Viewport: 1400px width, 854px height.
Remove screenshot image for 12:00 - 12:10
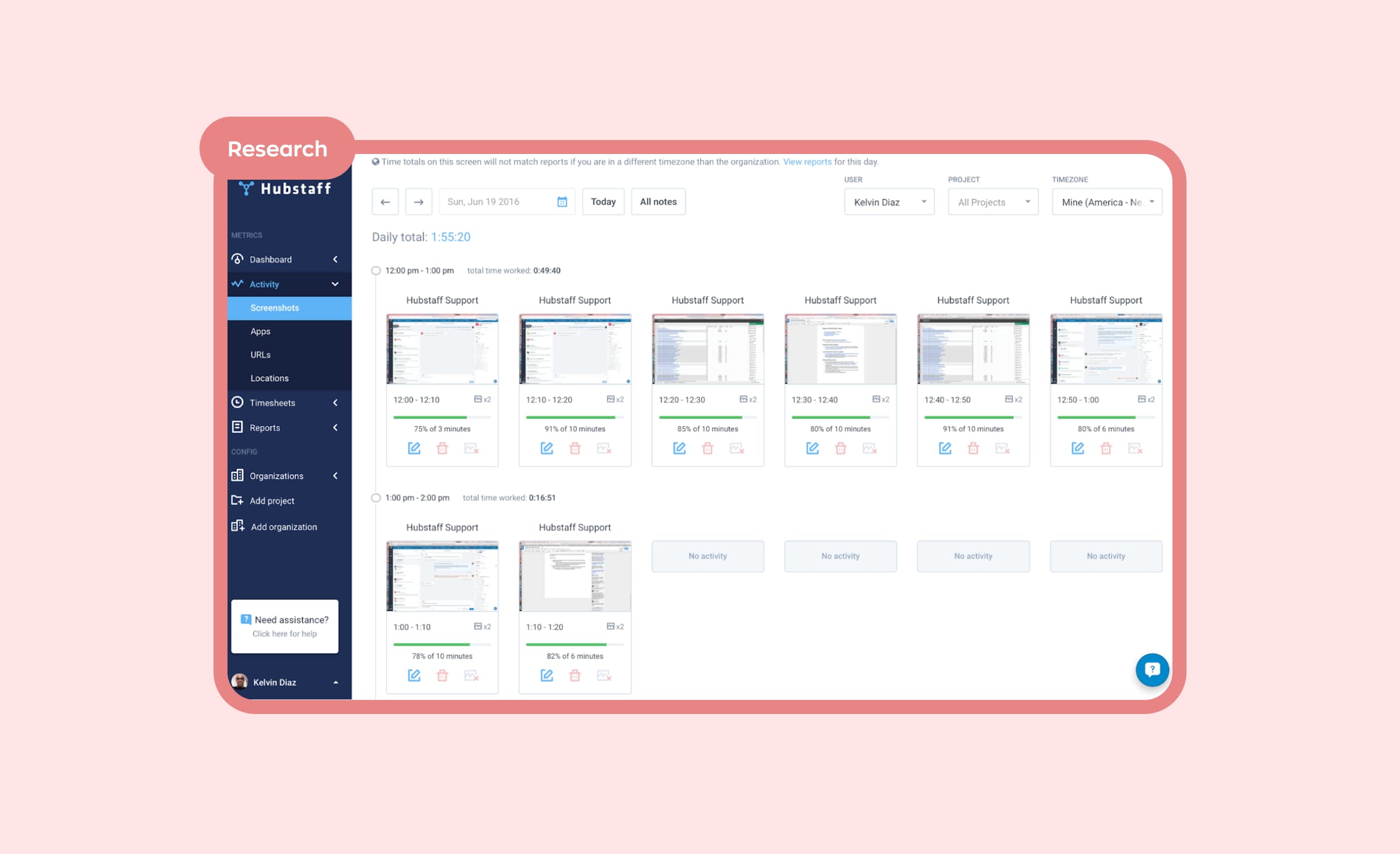coord(471,448)
